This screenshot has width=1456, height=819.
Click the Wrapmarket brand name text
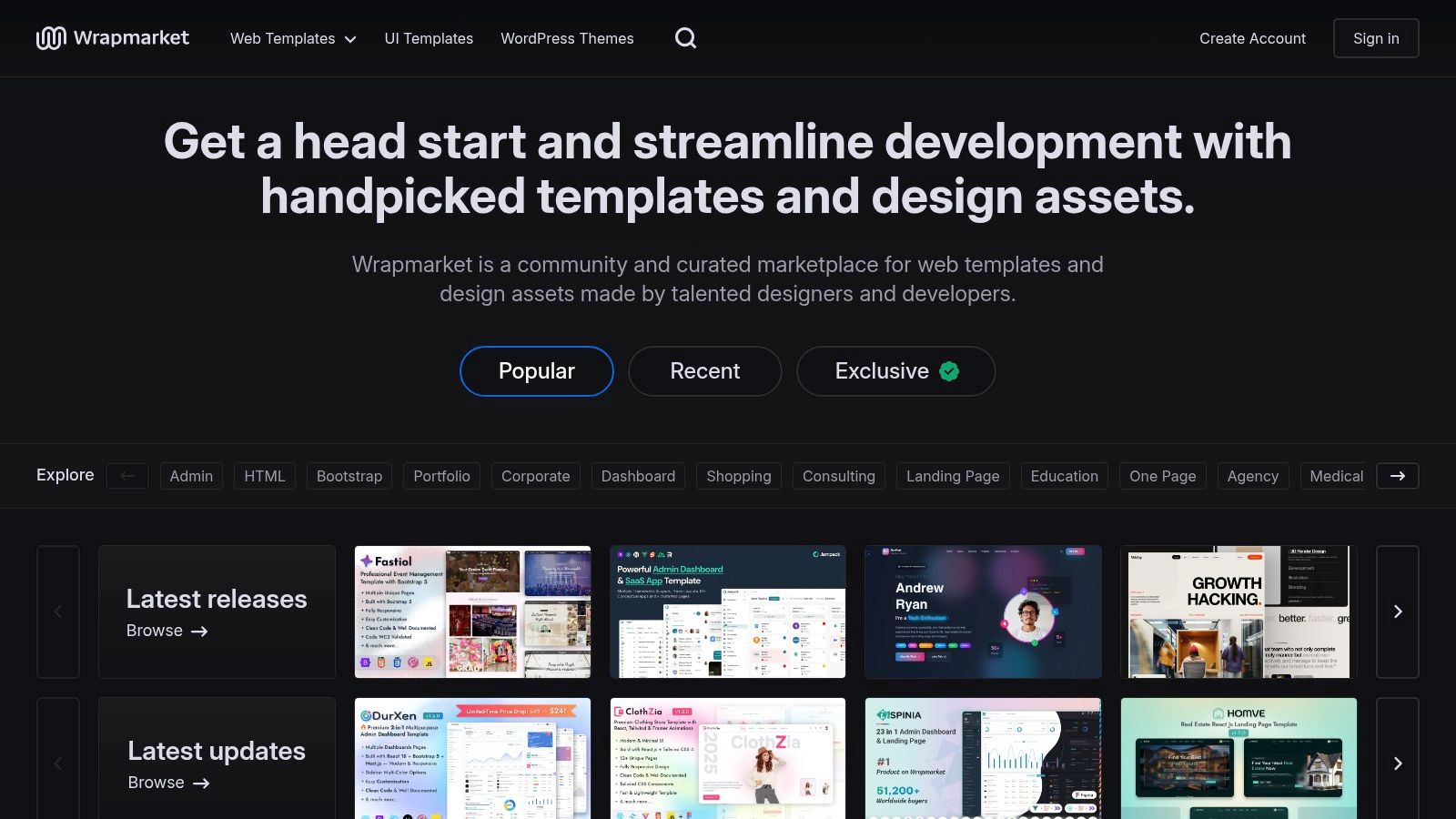click(x=132, y=38)
